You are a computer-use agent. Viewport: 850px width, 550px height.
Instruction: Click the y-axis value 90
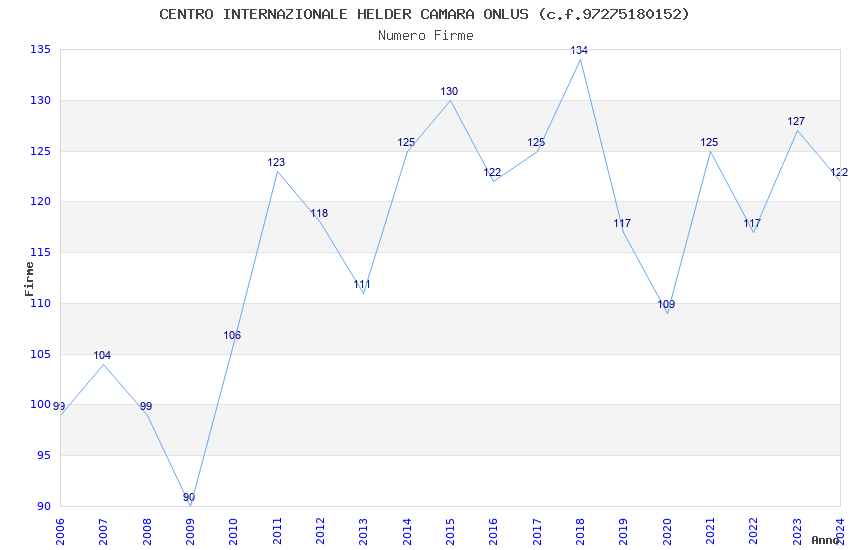coord(44,506)
